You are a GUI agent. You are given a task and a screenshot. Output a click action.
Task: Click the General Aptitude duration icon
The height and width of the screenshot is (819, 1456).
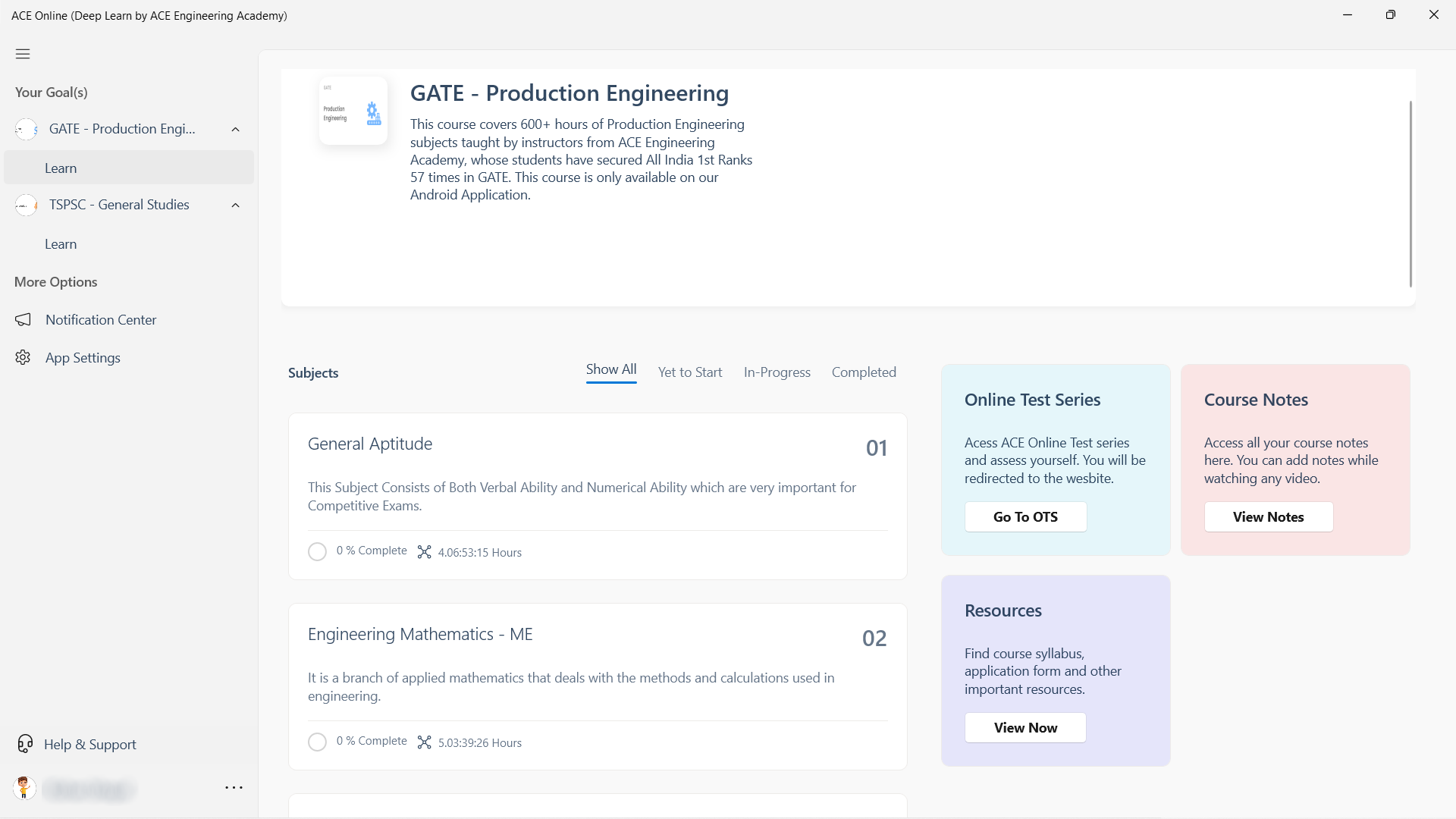tap(425, 552)
